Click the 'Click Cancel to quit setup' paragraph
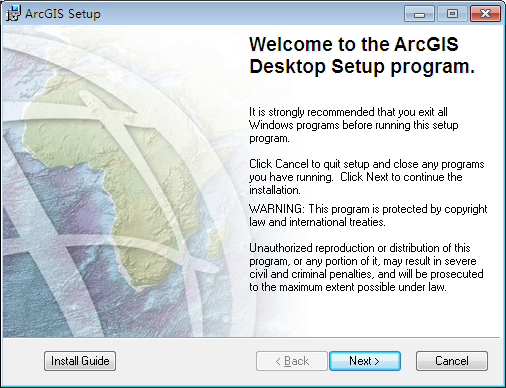 pos(367,177)
